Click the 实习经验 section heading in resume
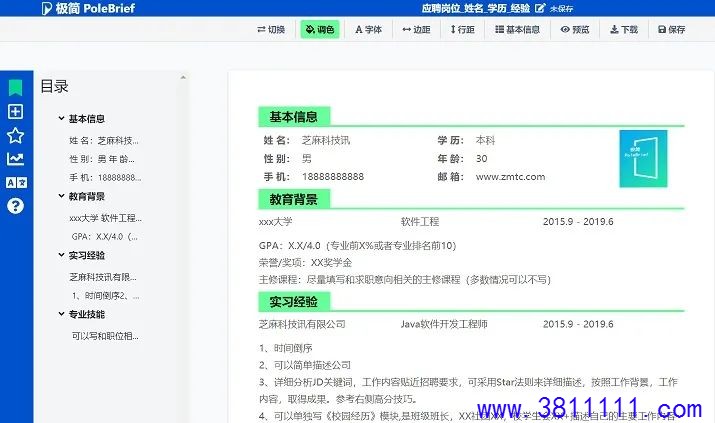 click(294, 302)
